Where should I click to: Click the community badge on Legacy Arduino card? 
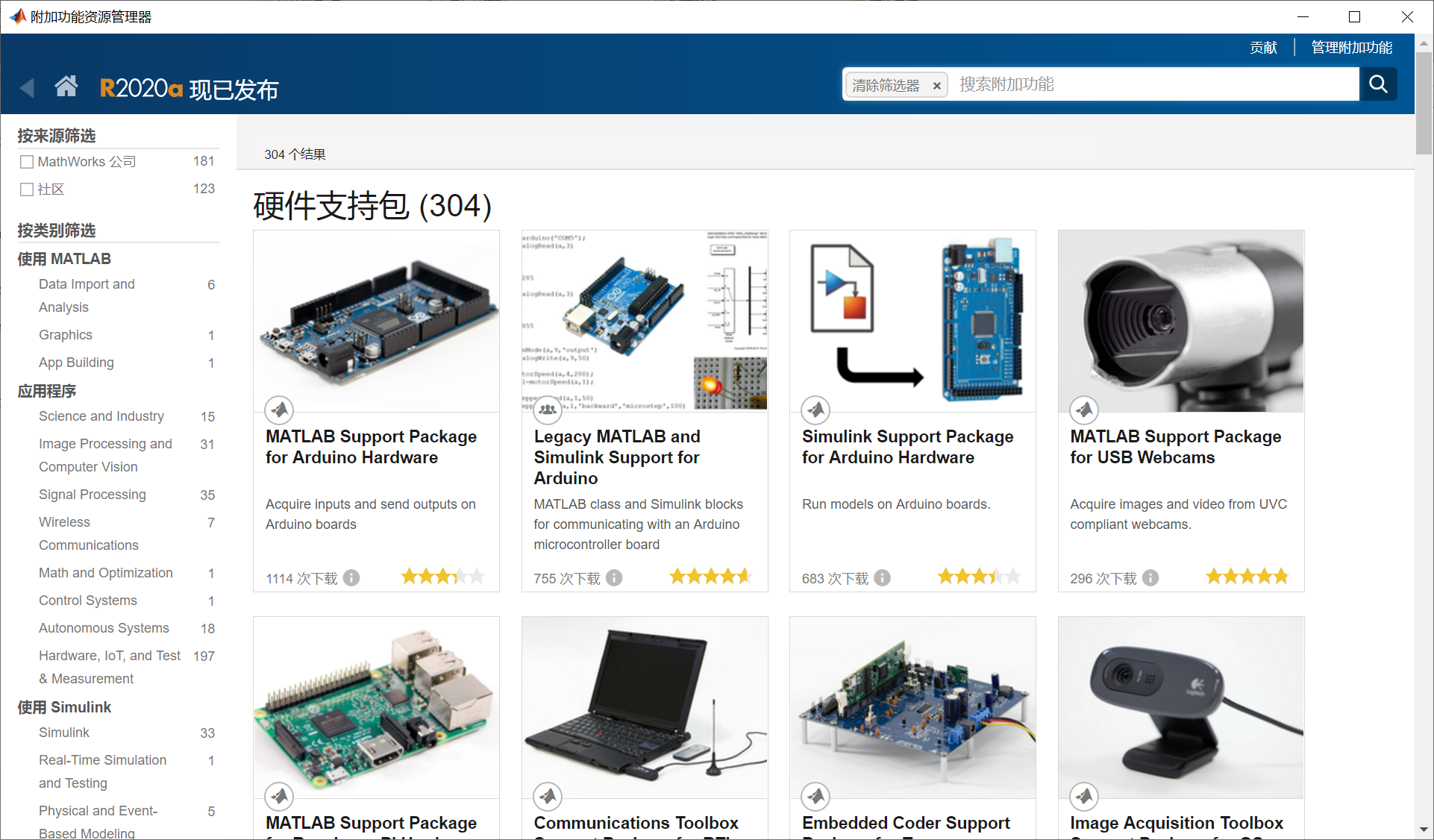548,410
